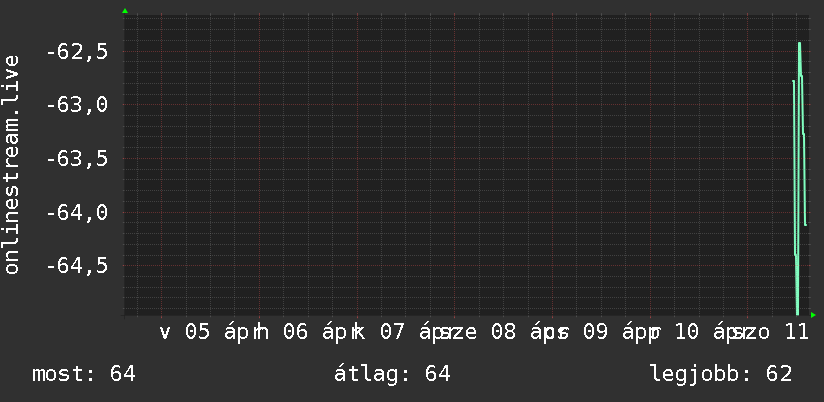Select the "átlag: 64" average label
The height and width of the screenshot is (402, 824).
[392, 374]
